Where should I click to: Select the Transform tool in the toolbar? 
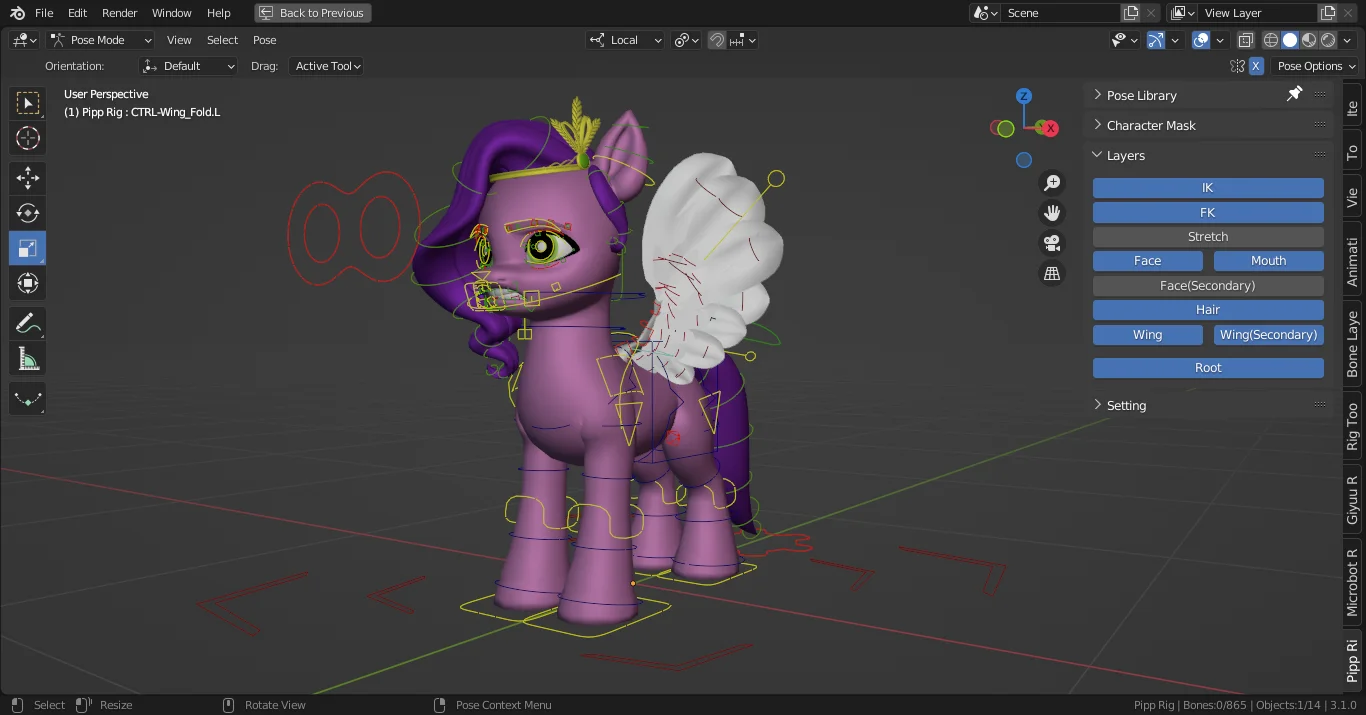pyautogui.click(x=27, y=282)
